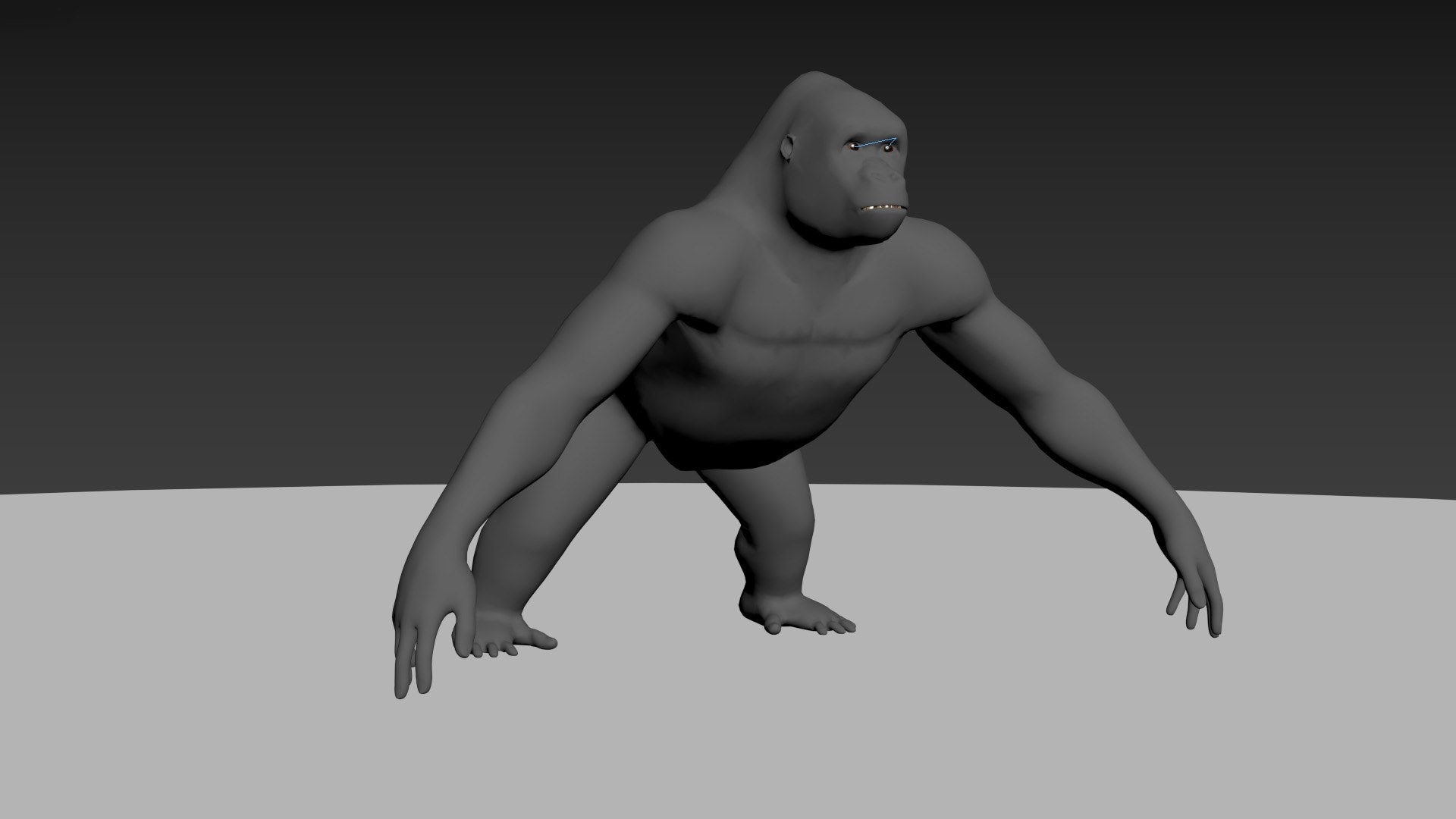1456x819 pixels.
Task: Click the dark gradient background
Action: coord(303,227)
